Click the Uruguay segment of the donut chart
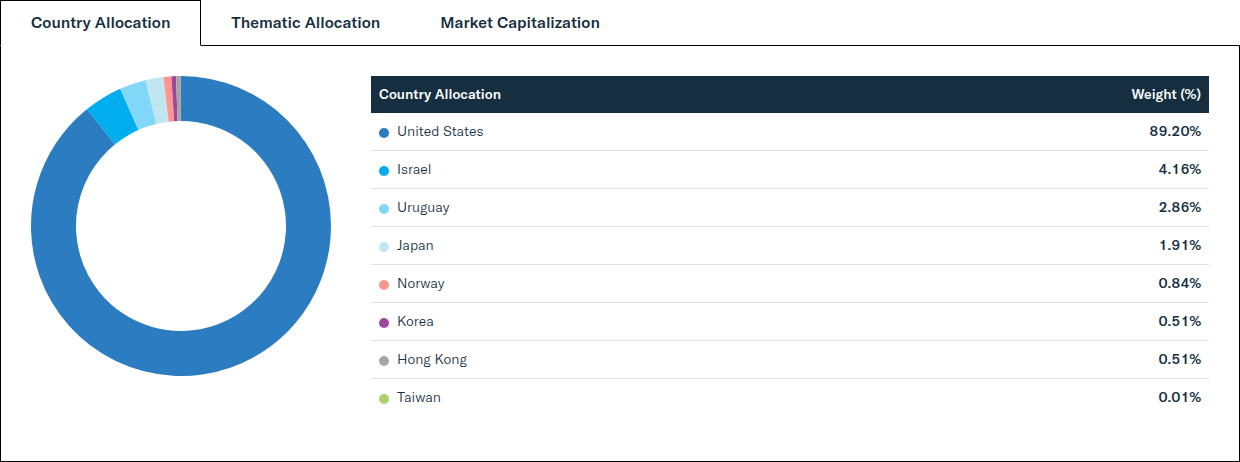 tap(137, 106)
